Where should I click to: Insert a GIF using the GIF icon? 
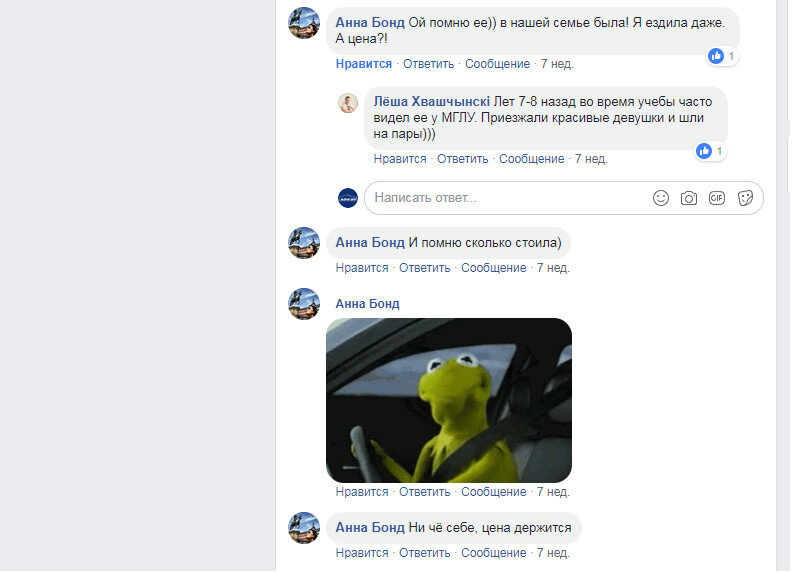(717, 198)
